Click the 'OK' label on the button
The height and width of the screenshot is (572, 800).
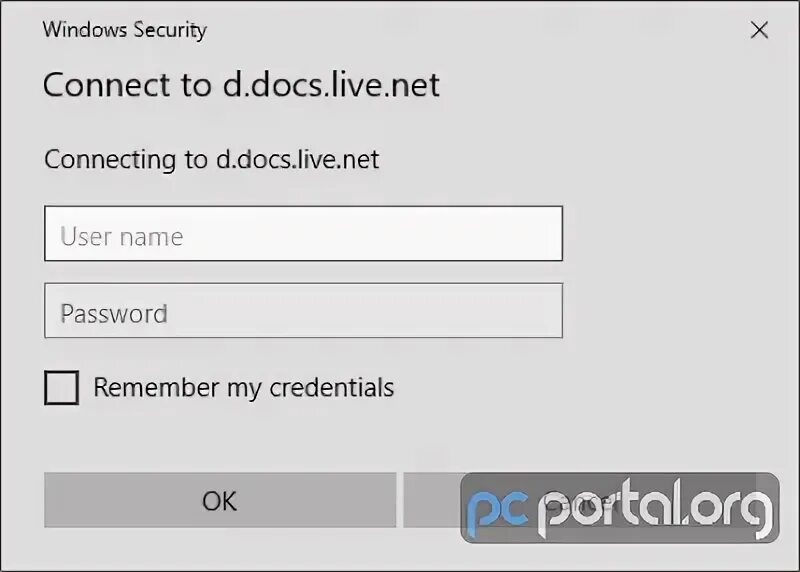(x=219, y=501)
